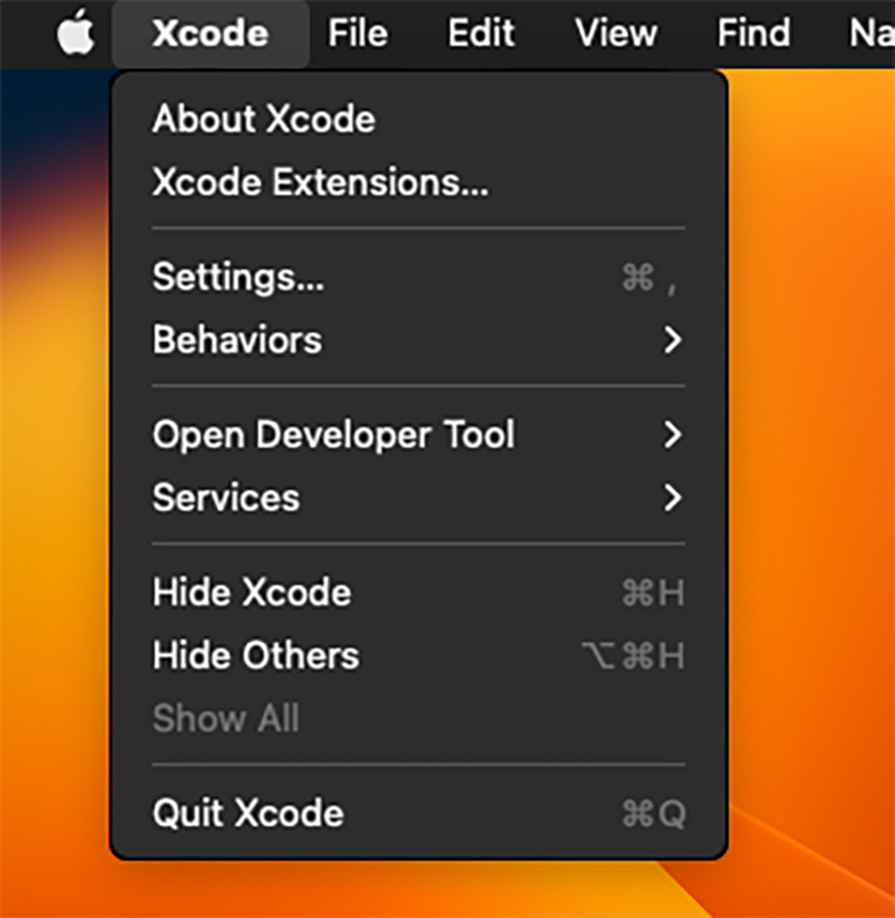Viewport: 895px width, 918px height.
Task: Click the disabled Show All item
Action: click(x=226, y=718)
